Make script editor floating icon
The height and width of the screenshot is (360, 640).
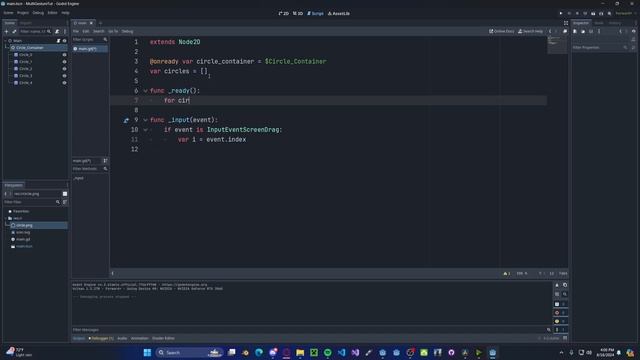coord(565,31)
